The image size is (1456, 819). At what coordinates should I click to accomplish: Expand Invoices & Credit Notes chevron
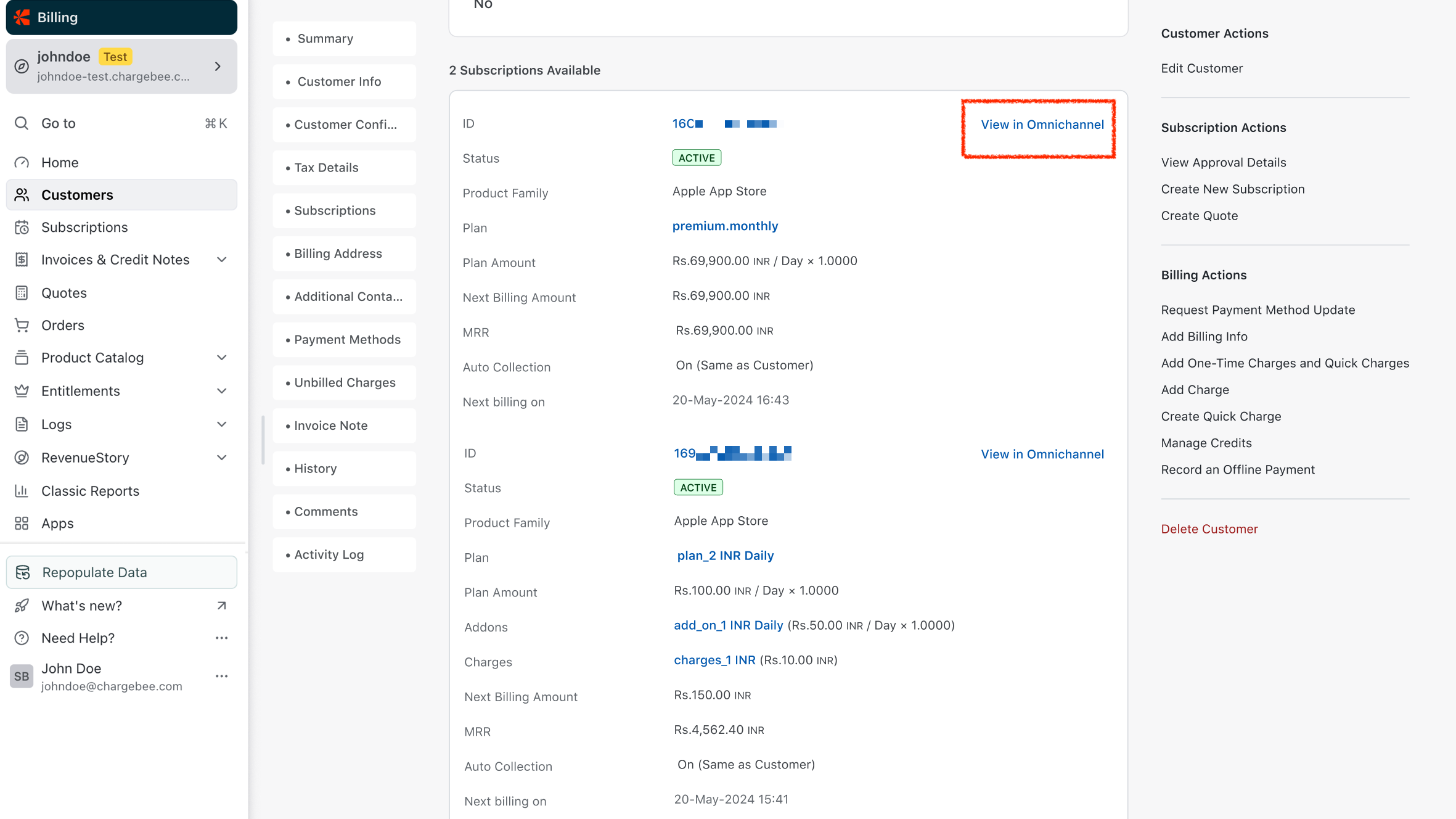click(x=222, y=260)
